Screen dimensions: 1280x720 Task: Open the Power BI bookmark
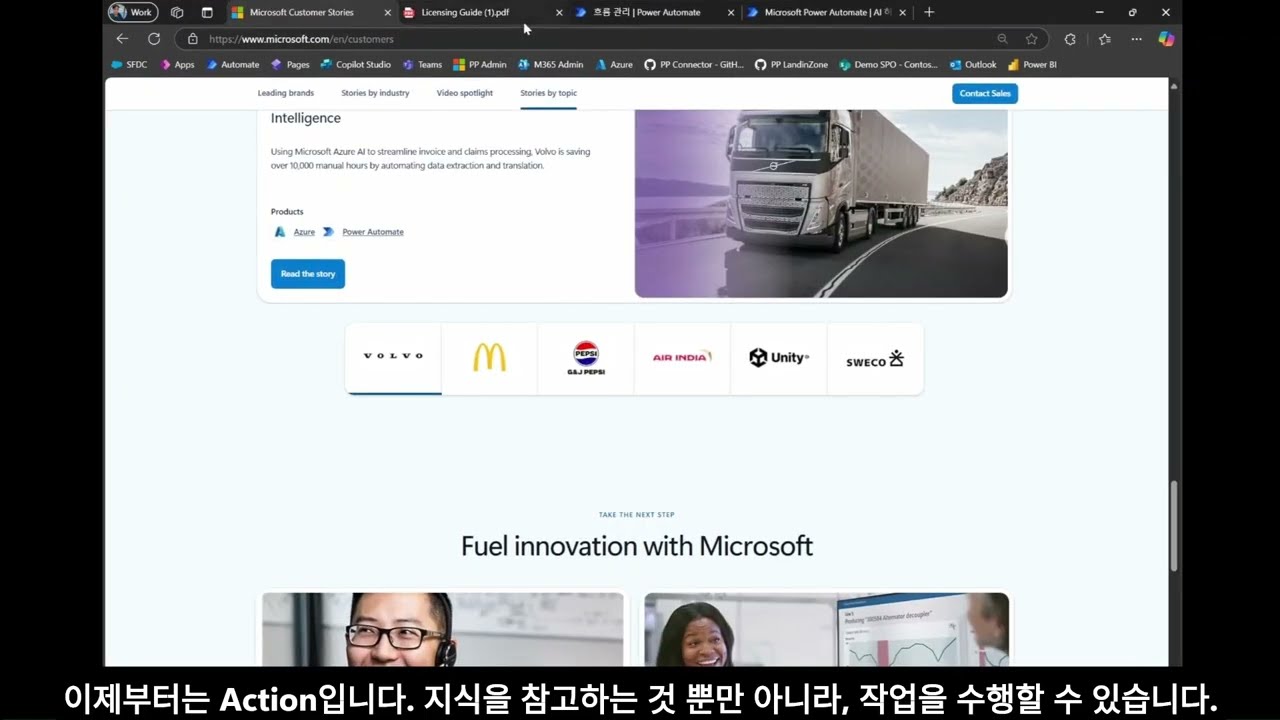pyautogui.click(x=1033, y=65)
